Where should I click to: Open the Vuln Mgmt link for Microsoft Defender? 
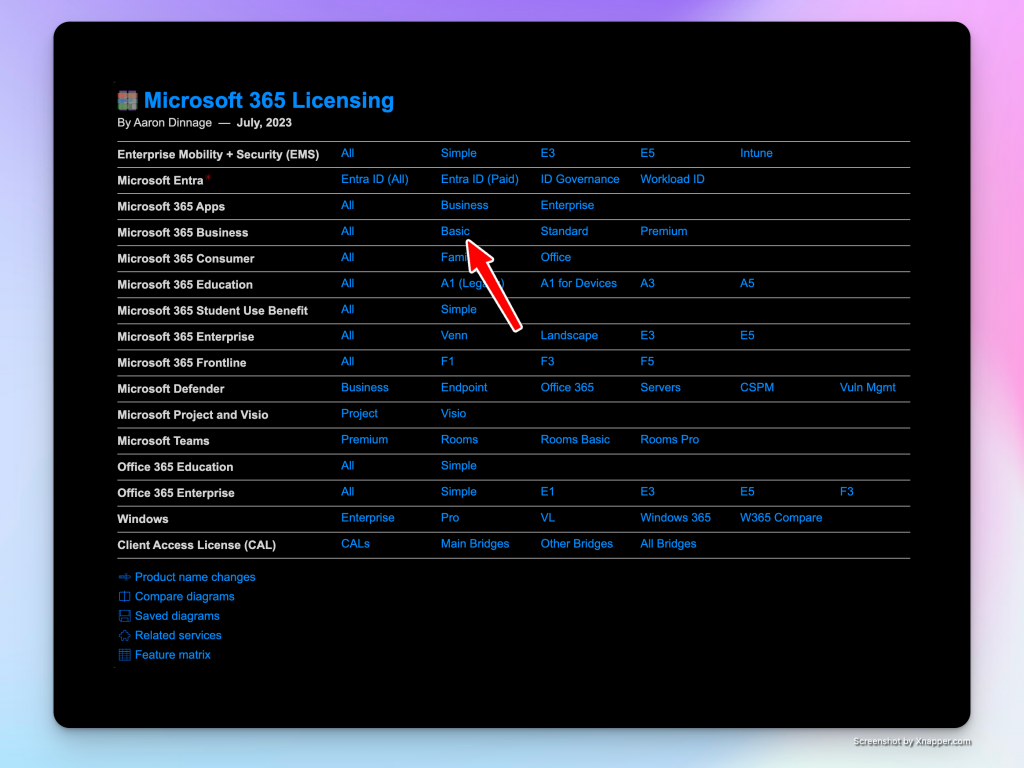(x=867, y=387)
